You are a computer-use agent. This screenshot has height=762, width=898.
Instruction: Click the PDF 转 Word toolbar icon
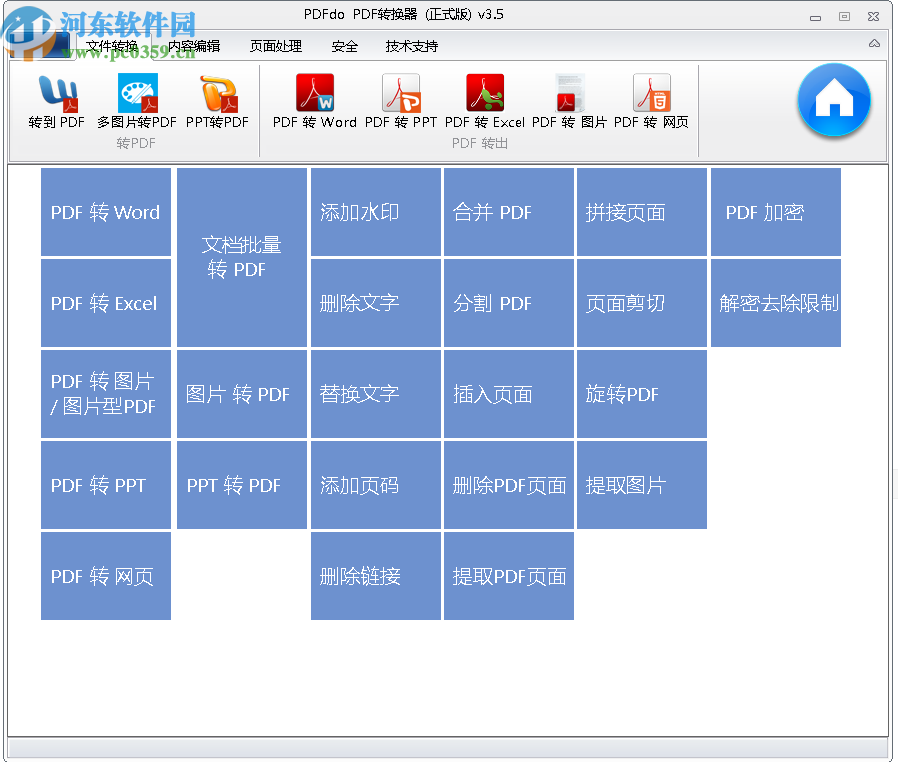tap(314, 103)
